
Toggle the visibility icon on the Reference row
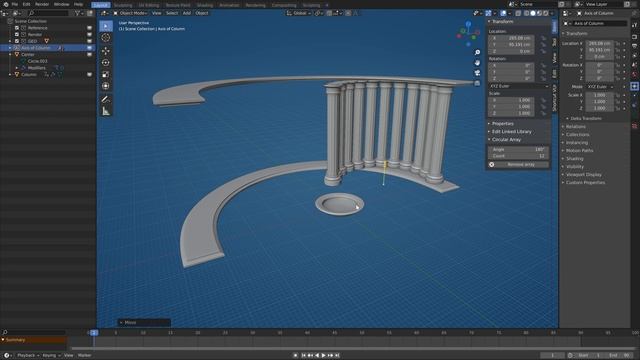(89, 28)
